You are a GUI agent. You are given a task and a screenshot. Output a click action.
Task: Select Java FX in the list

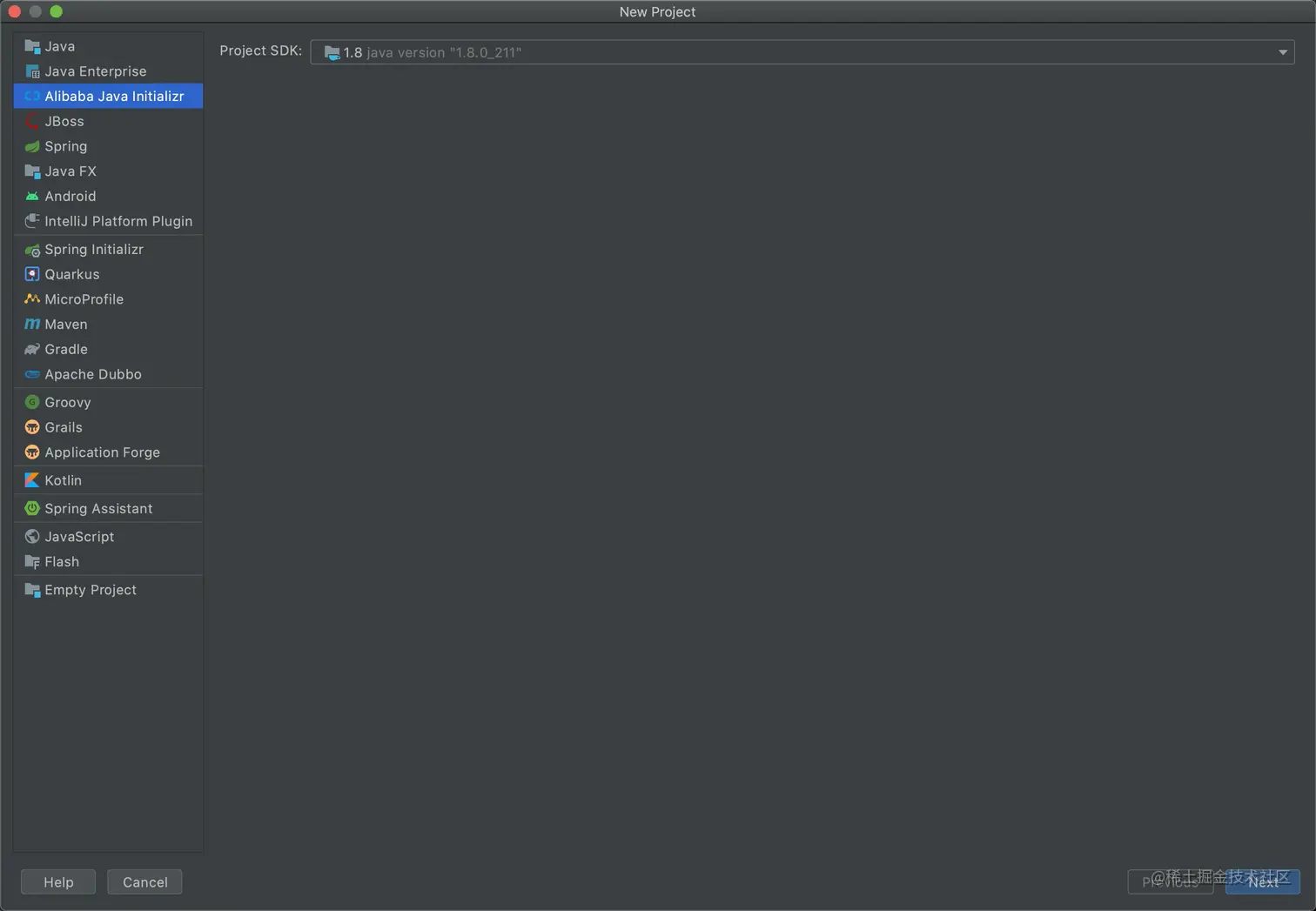point(108,171)
